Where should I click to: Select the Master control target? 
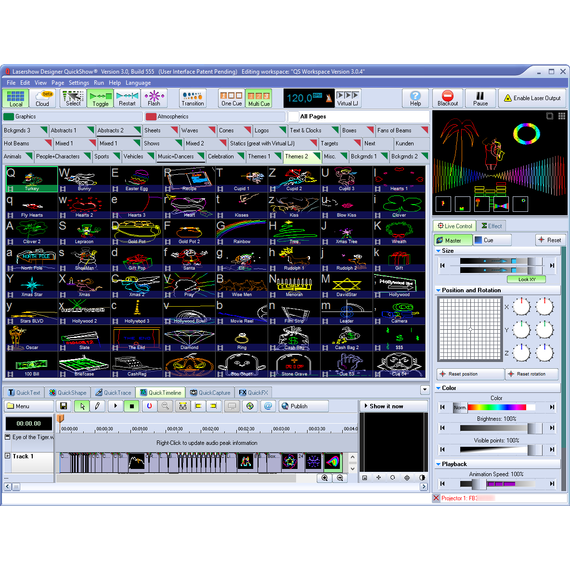(x=453, y=240)
